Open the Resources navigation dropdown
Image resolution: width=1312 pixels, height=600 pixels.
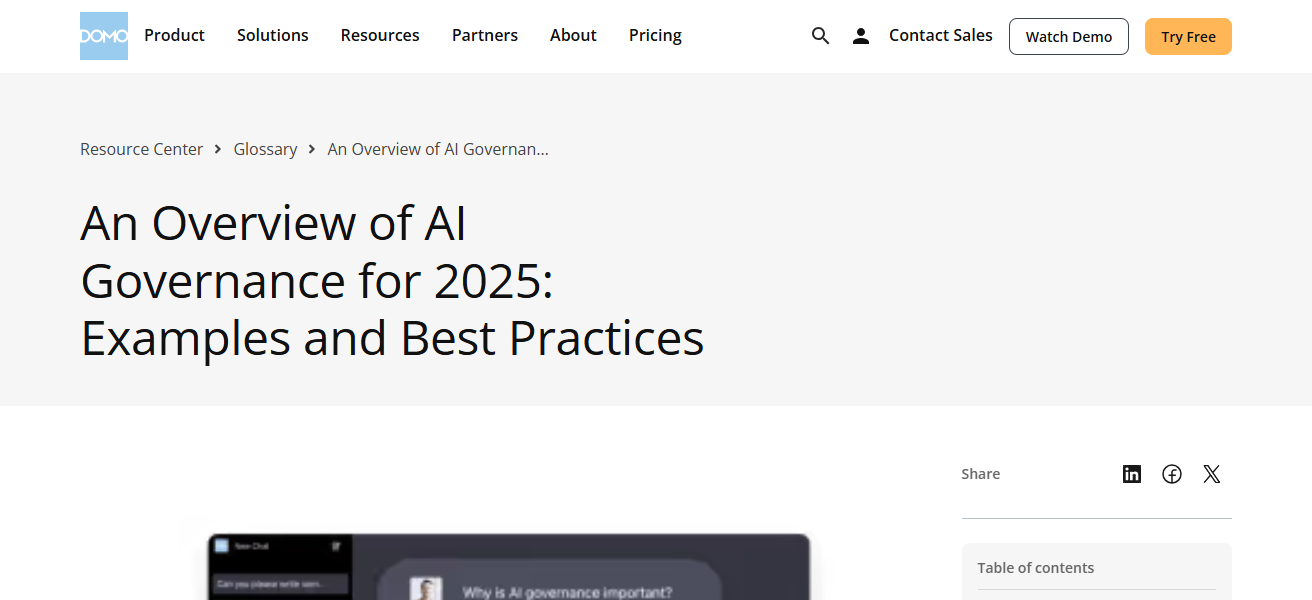tap(380, 35)
